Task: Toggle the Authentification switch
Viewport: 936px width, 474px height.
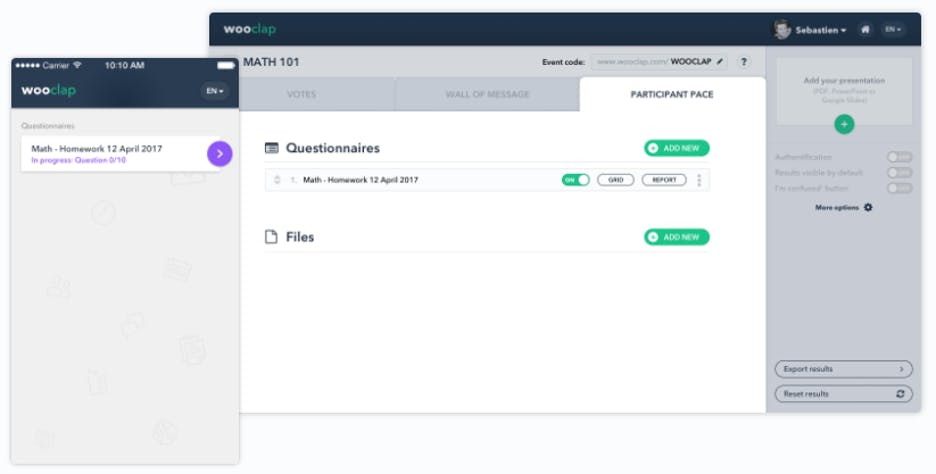Action: pyautogui.click(x=899, y=157)
